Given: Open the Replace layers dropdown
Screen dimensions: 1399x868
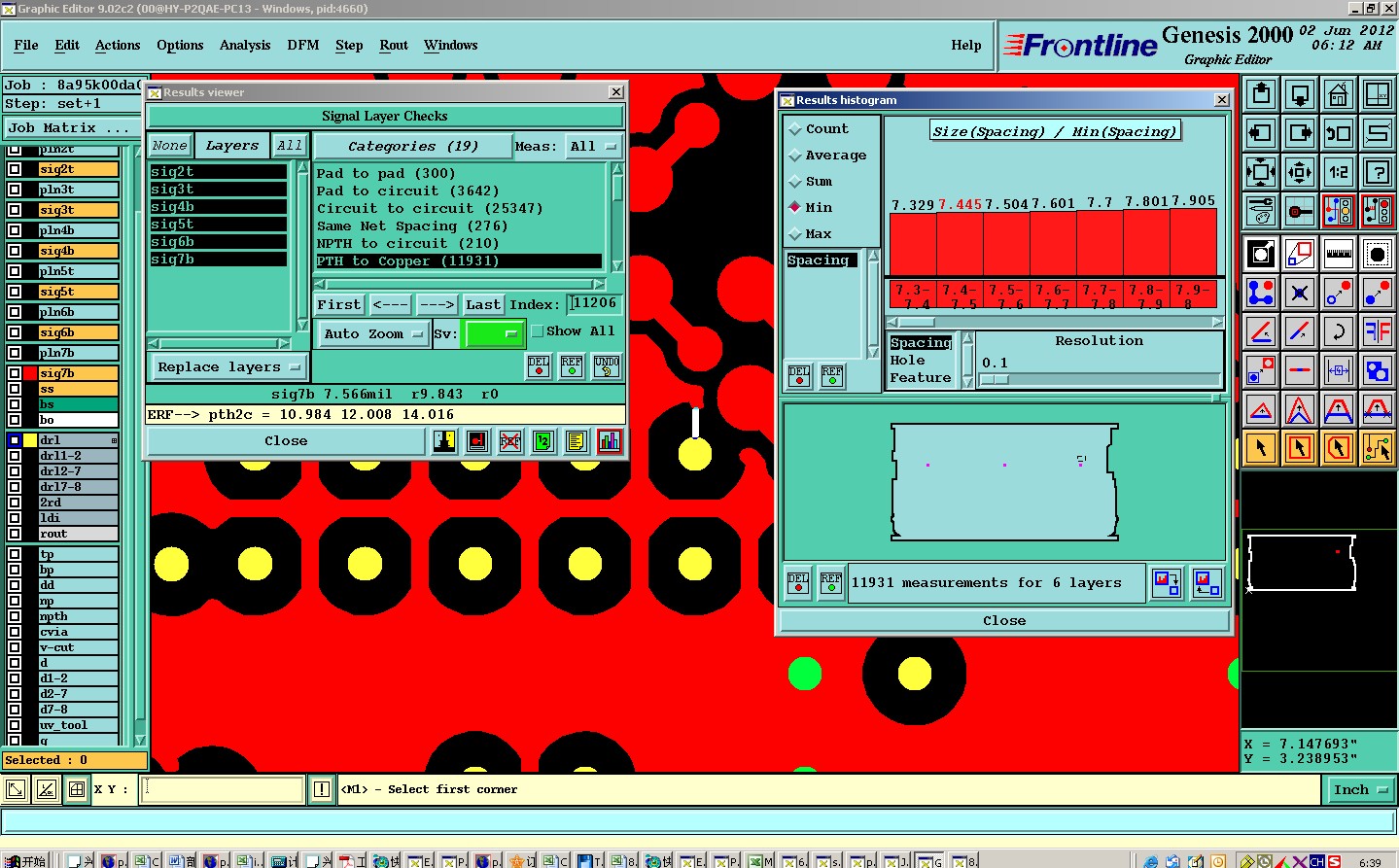Looking at the screenshot, I should click(x=229, y=366).
